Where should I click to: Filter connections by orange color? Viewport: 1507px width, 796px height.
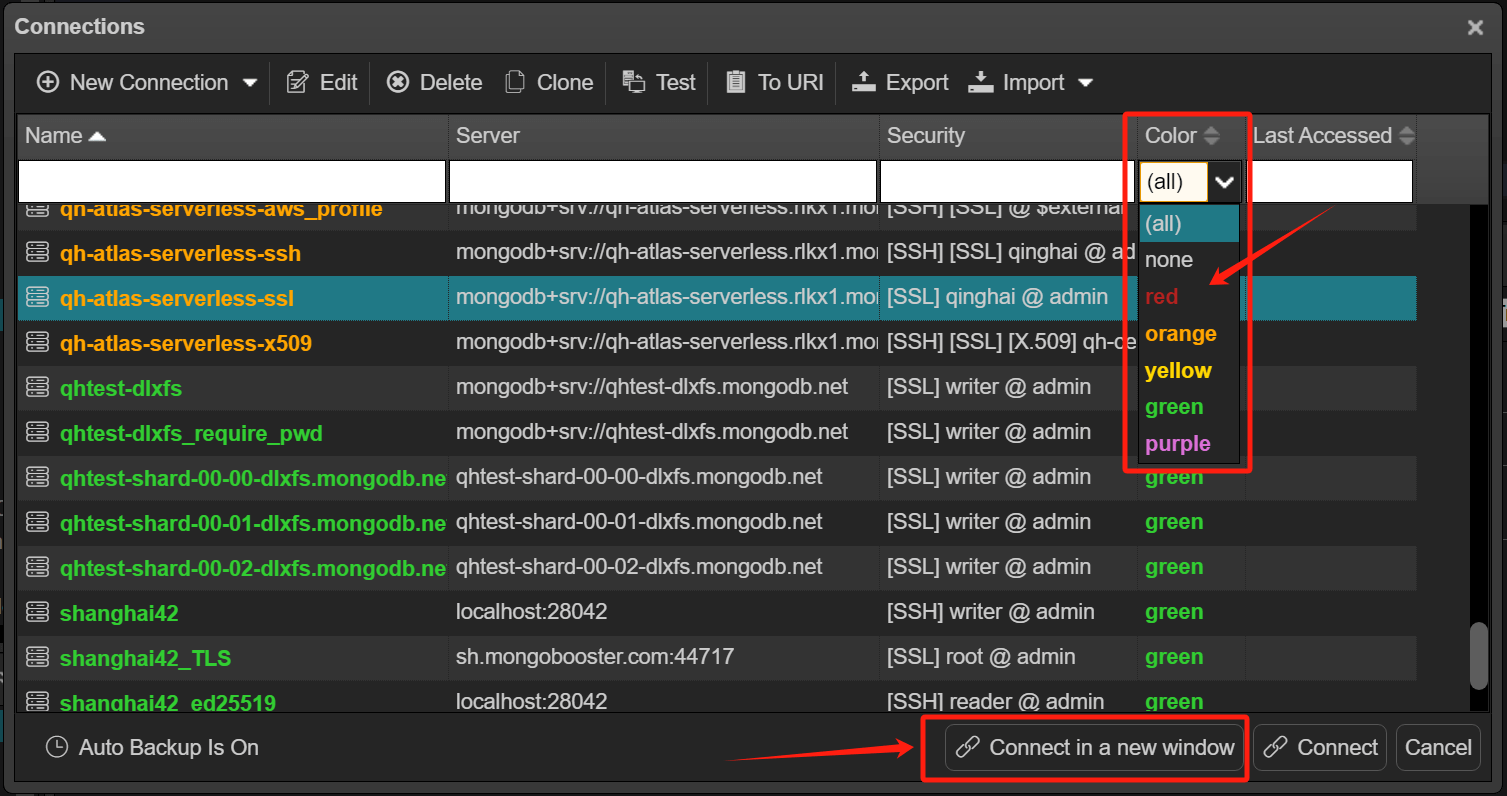pyautogui.click(x=1189, y=334)
